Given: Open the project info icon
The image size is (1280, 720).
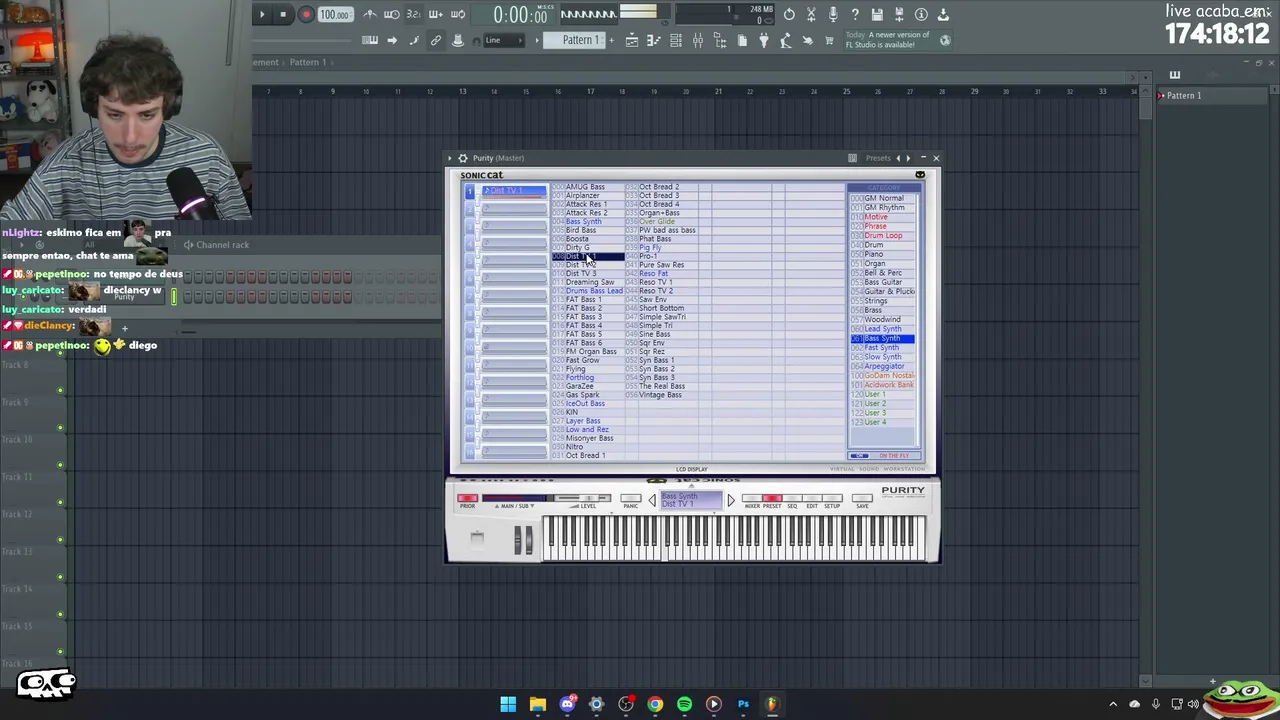Looking at the screenshot, I should pos(921,14).
